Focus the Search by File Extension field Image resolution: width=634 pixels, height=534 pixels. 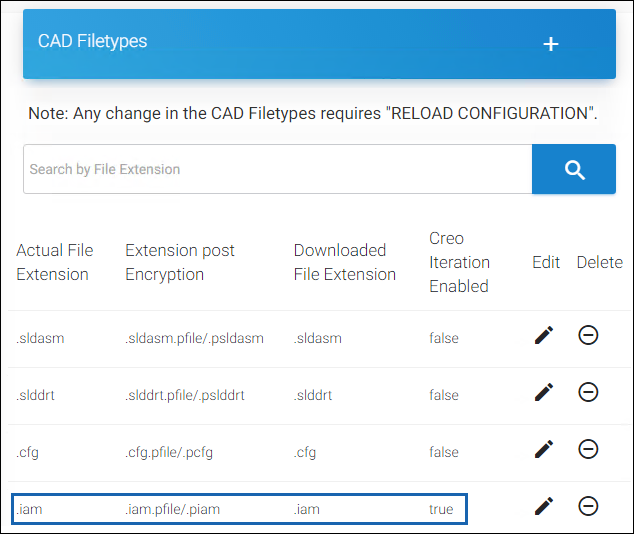point(277,170)
